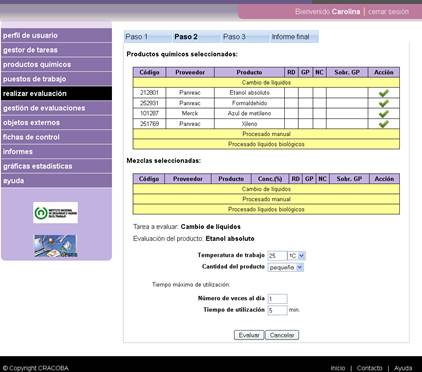
Task: Click the green institute logo in sidebar
Action: coord(56,212)
